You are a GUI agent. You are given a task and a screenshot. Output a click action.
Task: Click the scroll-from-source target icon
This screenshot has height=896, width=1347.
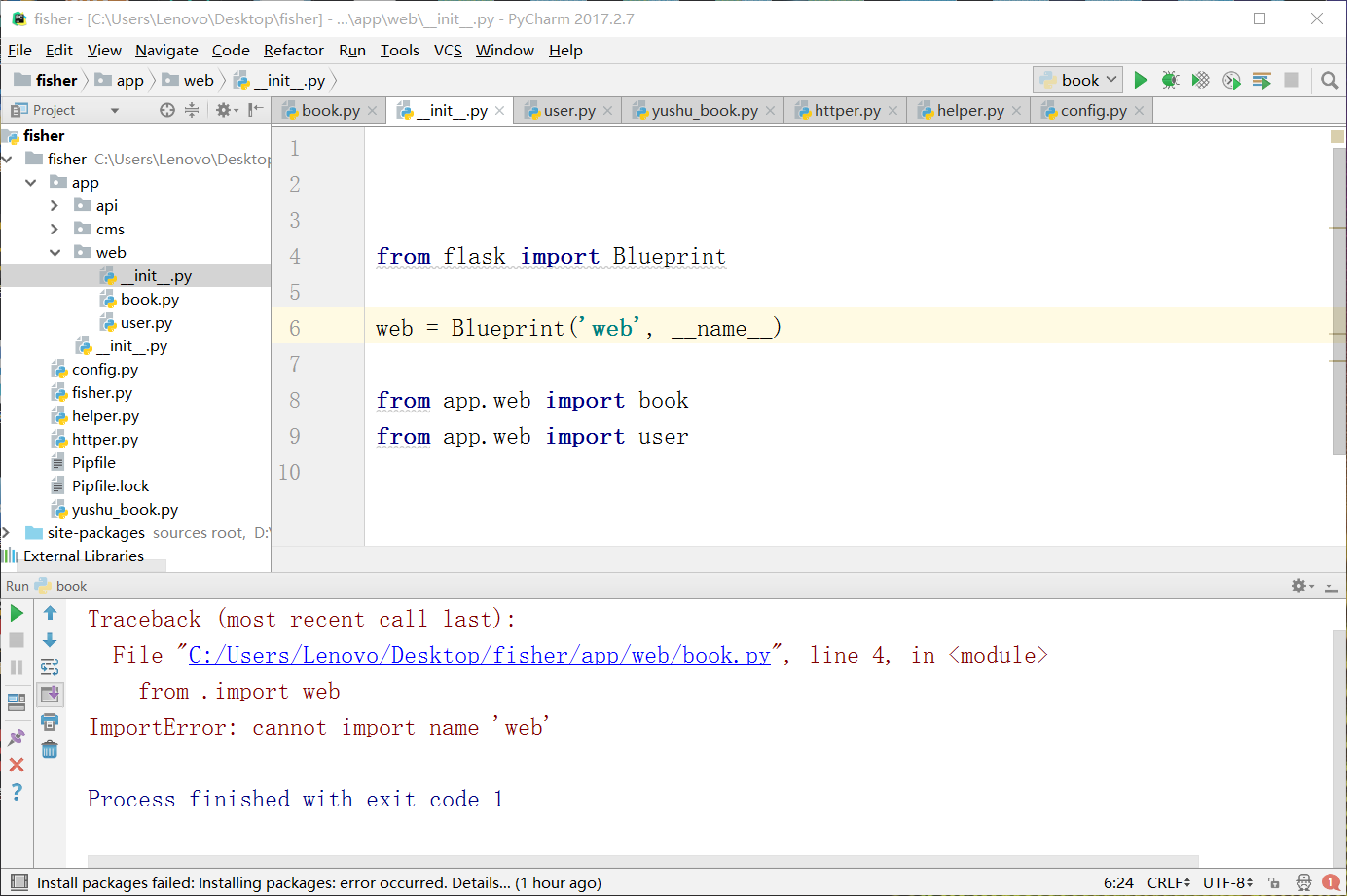pos(167,110)
